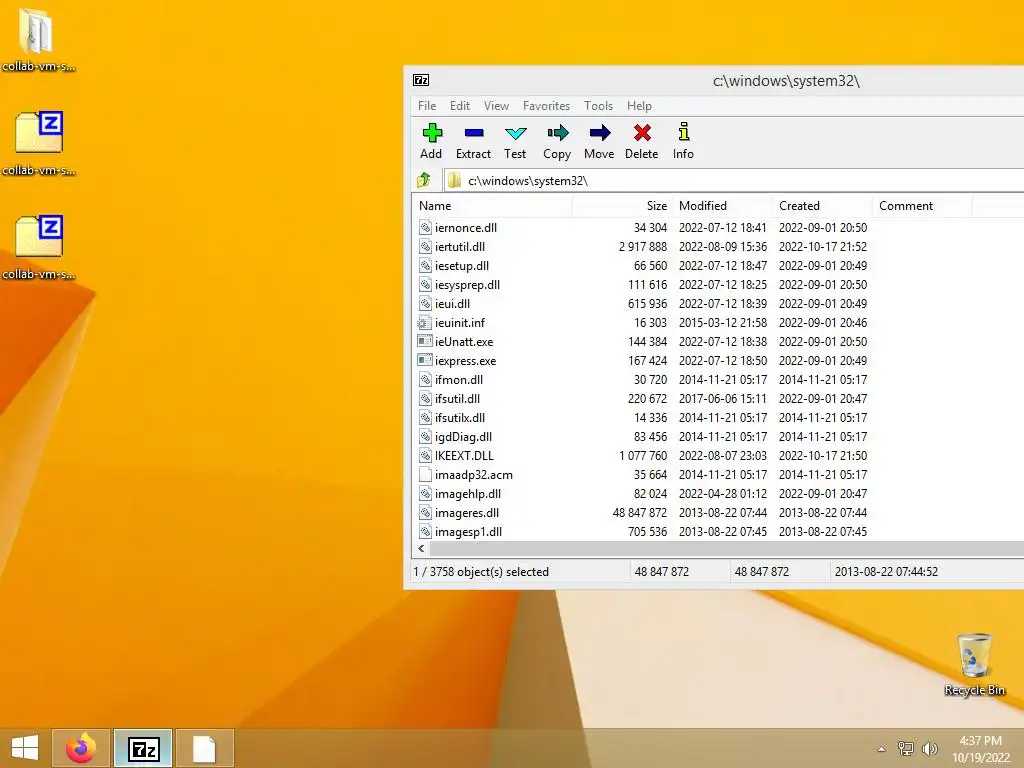
Task: Click the blank document taskbar icon
Action: [204, 748]
